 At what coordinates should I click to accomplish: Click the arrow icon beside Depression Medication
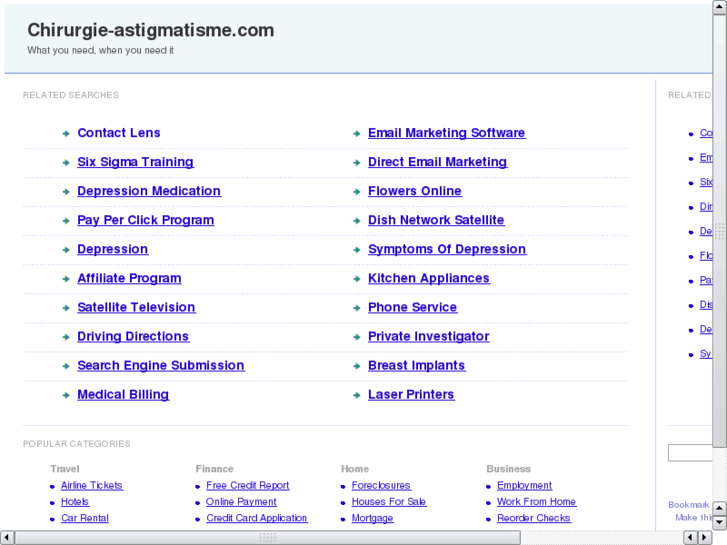pos(66,192)
